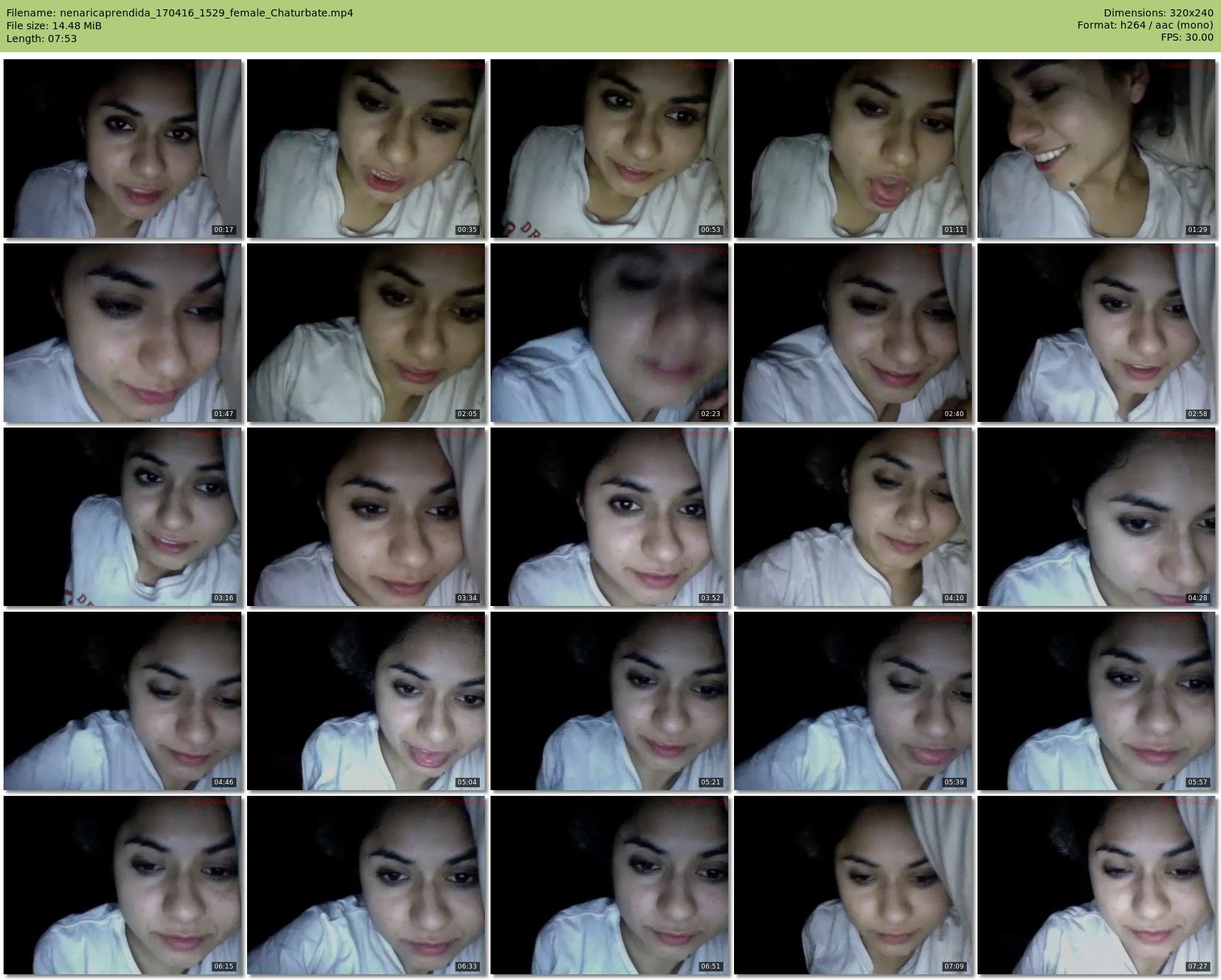Open the frame timestamped 06:33

pyautogui.click(x=366, y=885)
